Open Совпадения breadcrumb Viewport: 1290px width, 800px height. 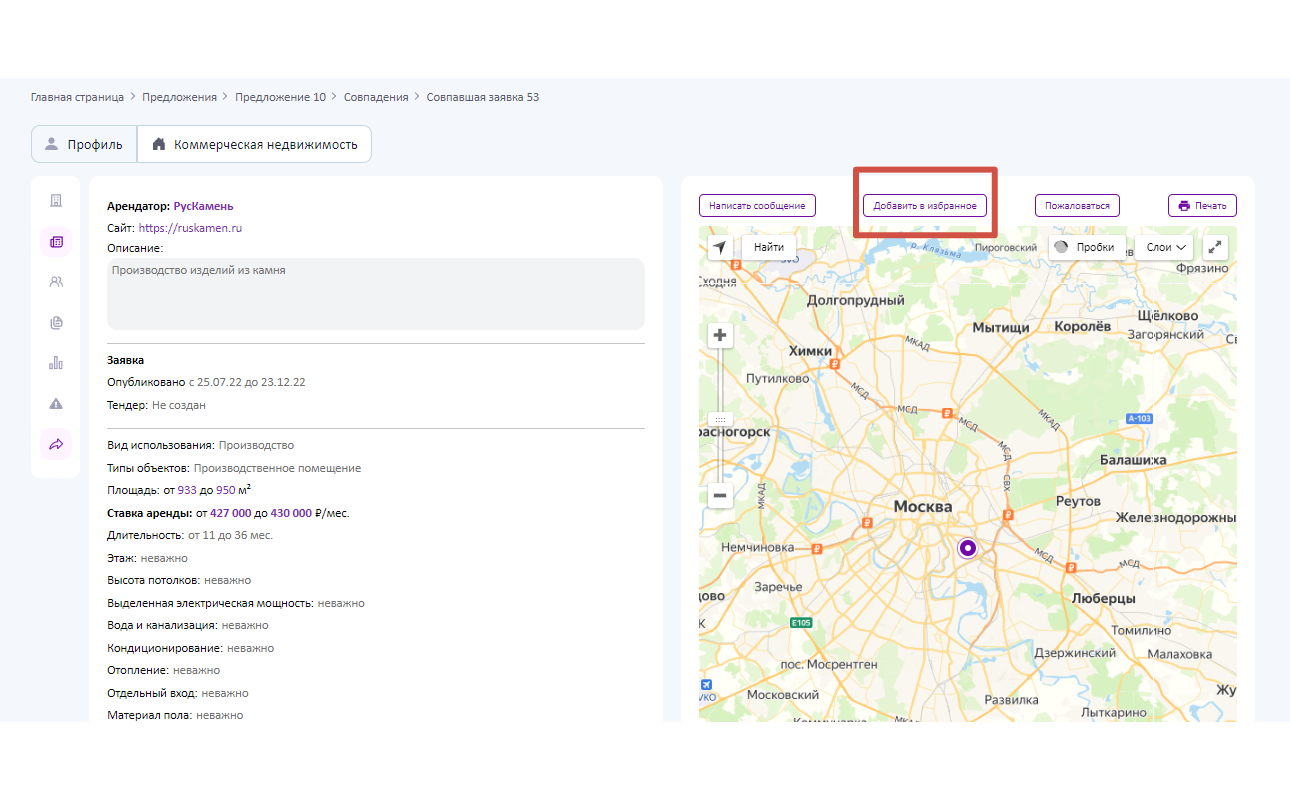376,97
